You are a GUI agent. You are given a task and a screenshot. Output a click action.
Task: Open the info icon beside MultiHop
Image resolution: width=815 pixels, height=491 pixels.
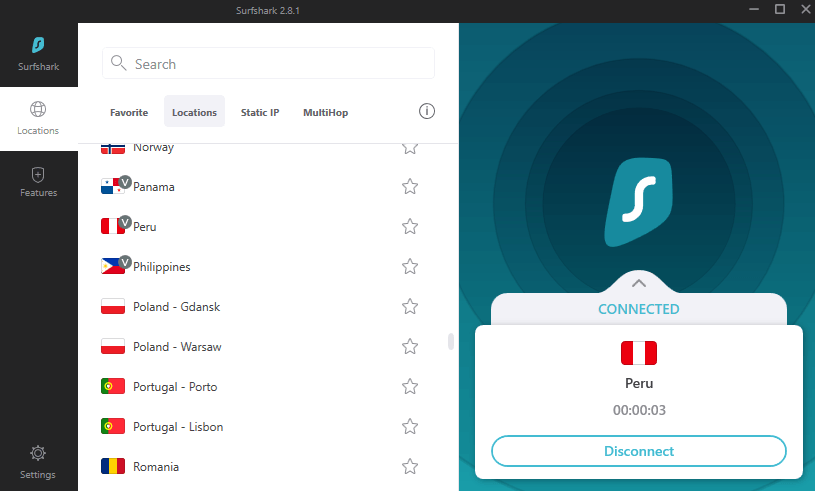[x=427, y=111]
